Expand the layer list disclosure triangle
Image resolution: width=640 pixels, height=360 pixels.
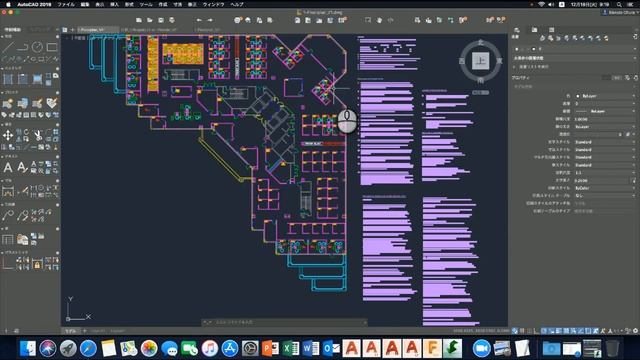[515, 67]
